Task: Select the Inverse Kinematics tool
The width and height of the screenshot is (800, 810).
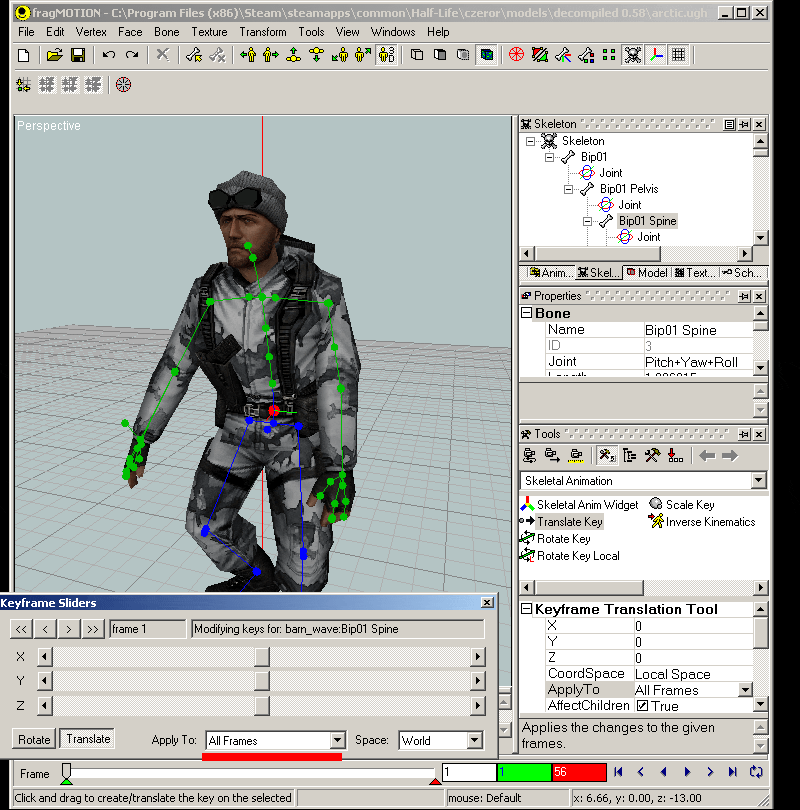Action: click(x=702, y=522)
